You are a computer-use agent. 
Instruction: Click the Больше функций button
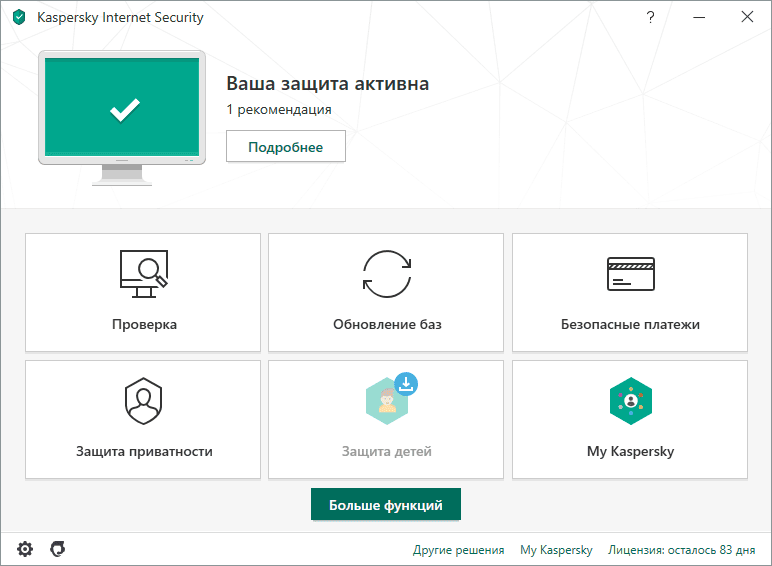coord(386,504)
